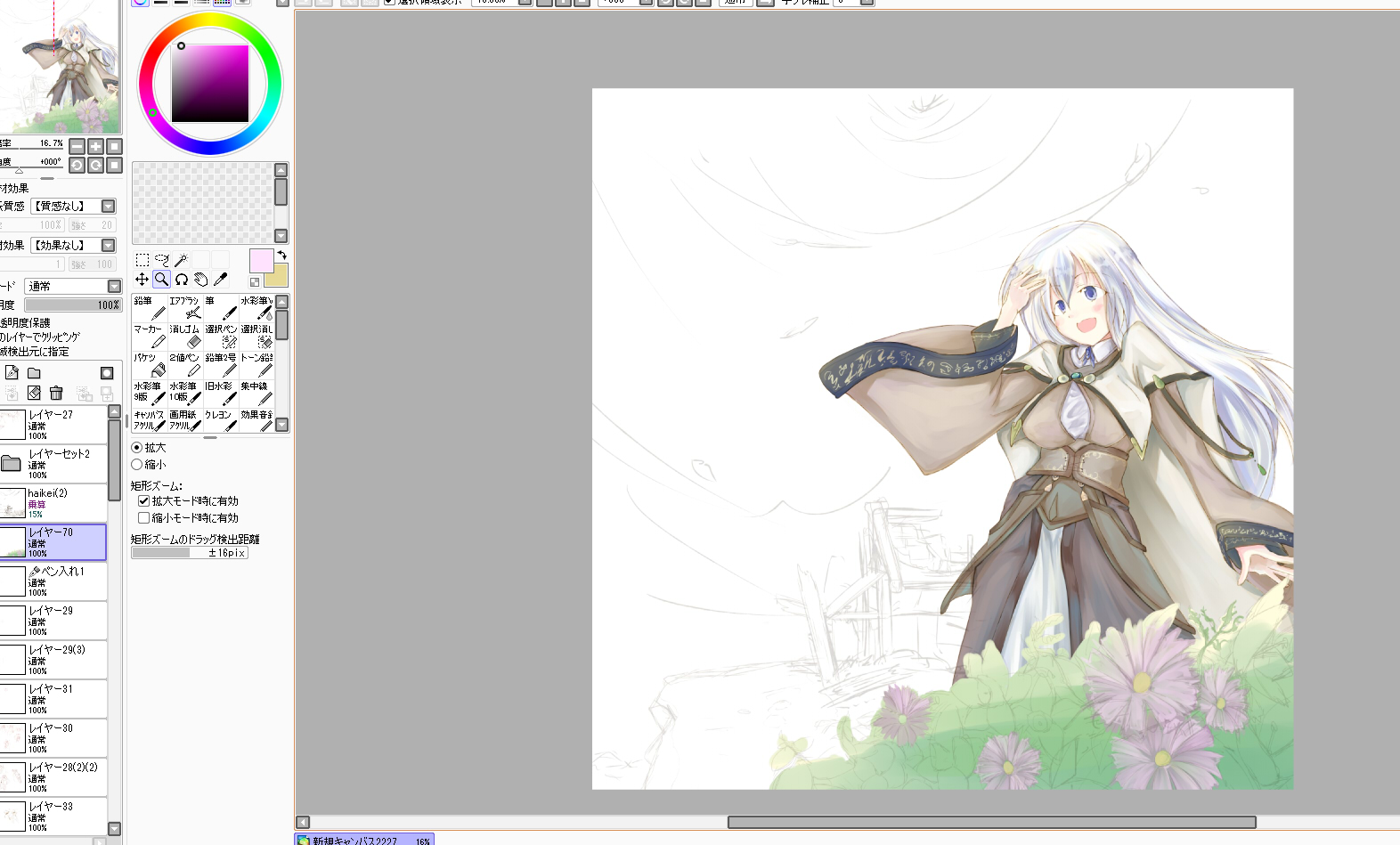Uncheck 拡大モード時に有効 checkbox
This screenshot has height=845, width=1400.
pyautogui.click(x=143, y=501)
